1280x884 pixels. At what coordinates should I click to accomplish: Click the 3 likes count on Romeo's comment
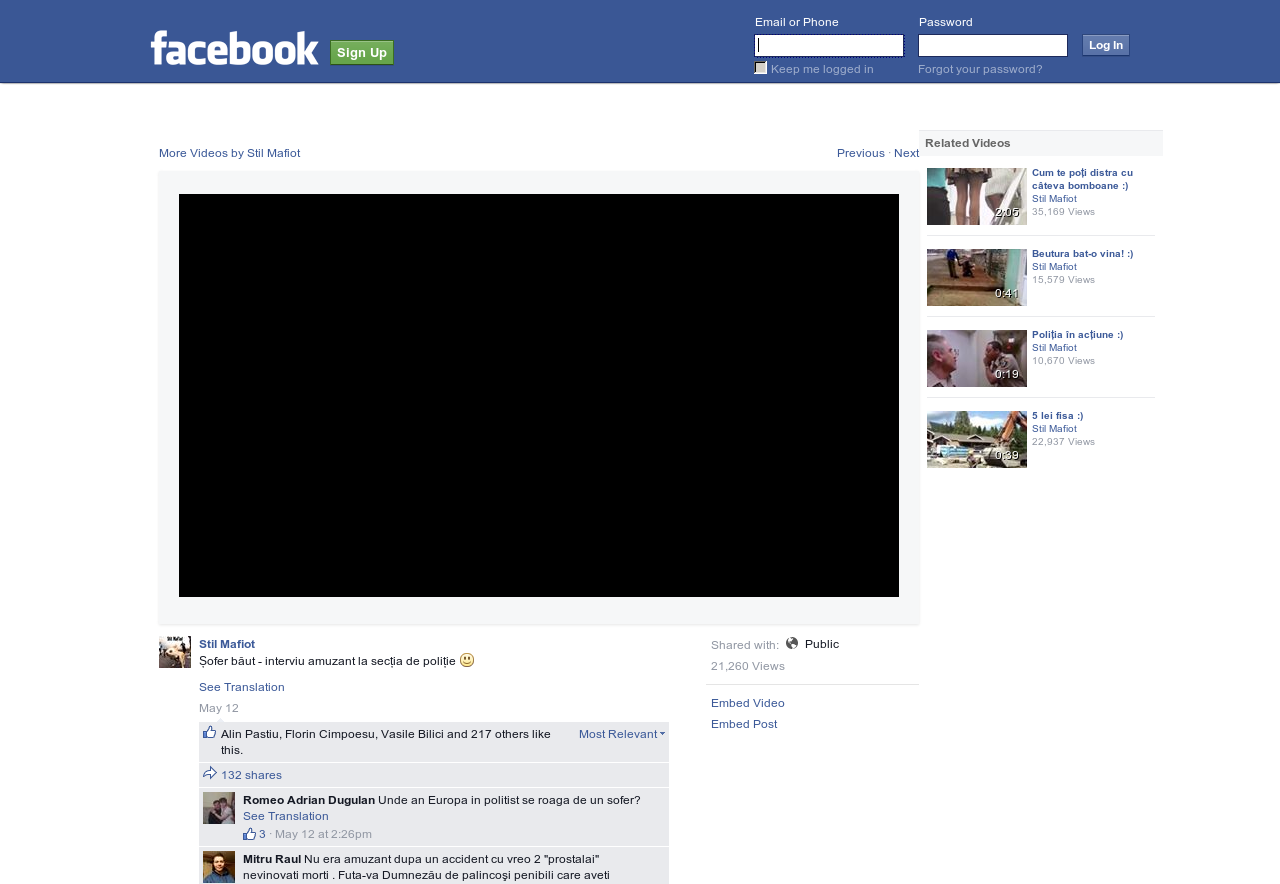tap(262, 834)
